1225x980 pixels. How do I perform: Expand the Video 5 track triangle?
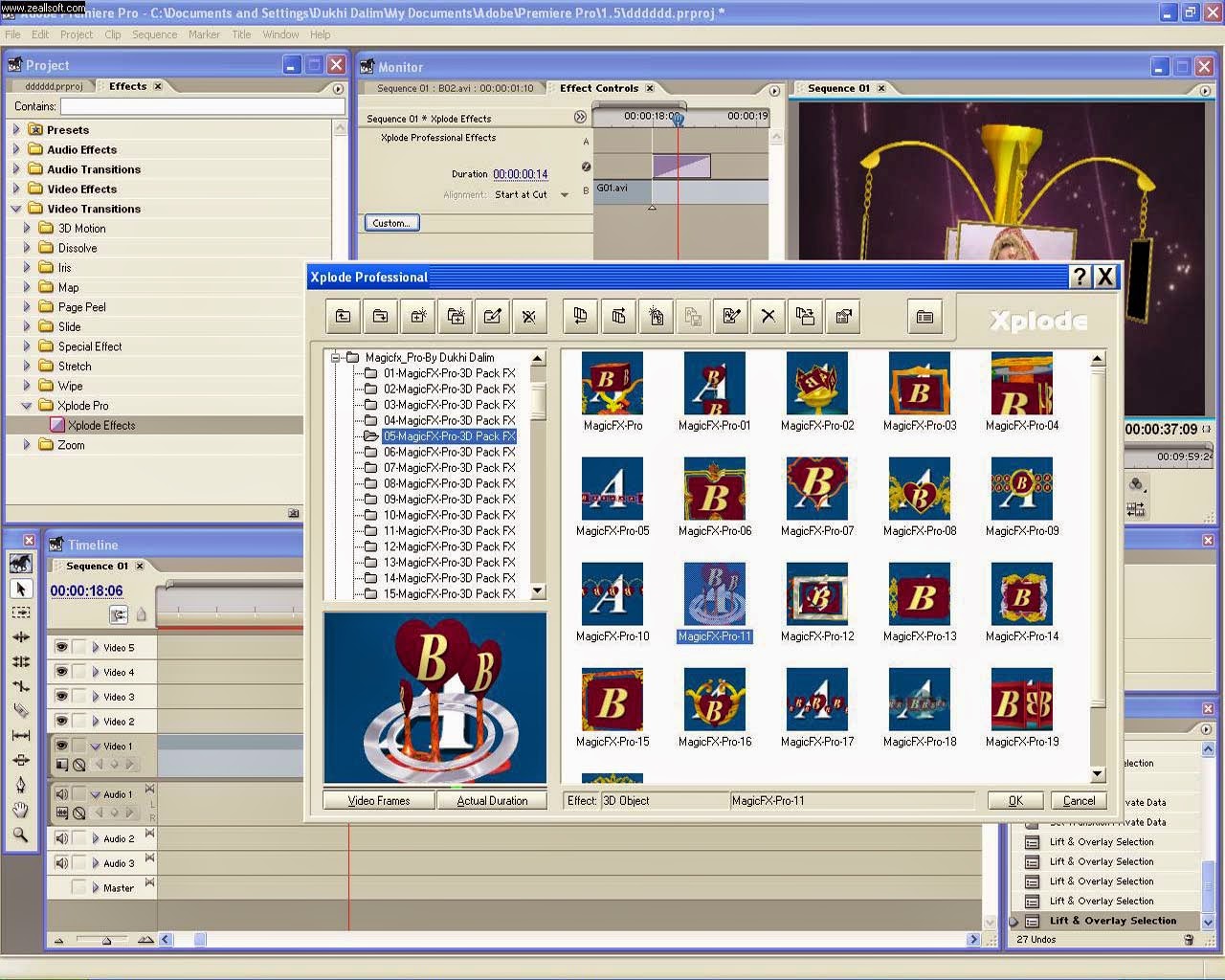(96, 648)
